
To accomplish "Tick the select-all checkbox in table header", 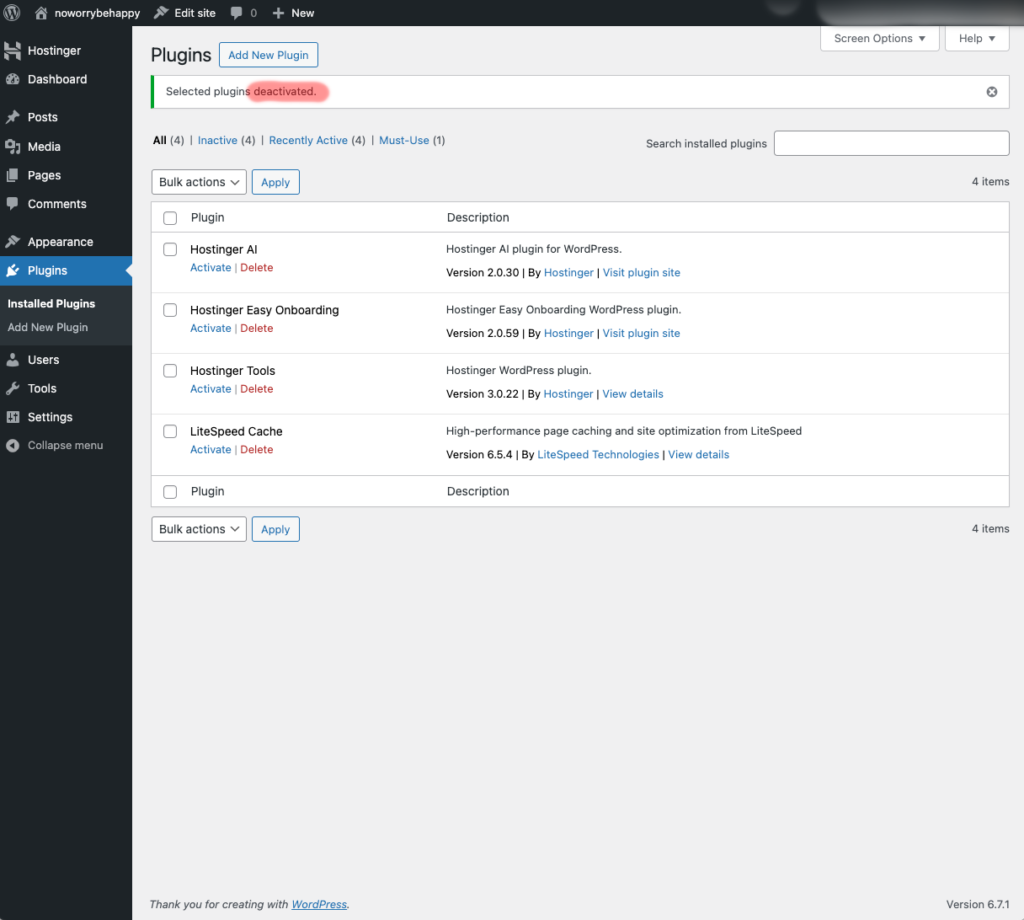I will tap(170, 217).
